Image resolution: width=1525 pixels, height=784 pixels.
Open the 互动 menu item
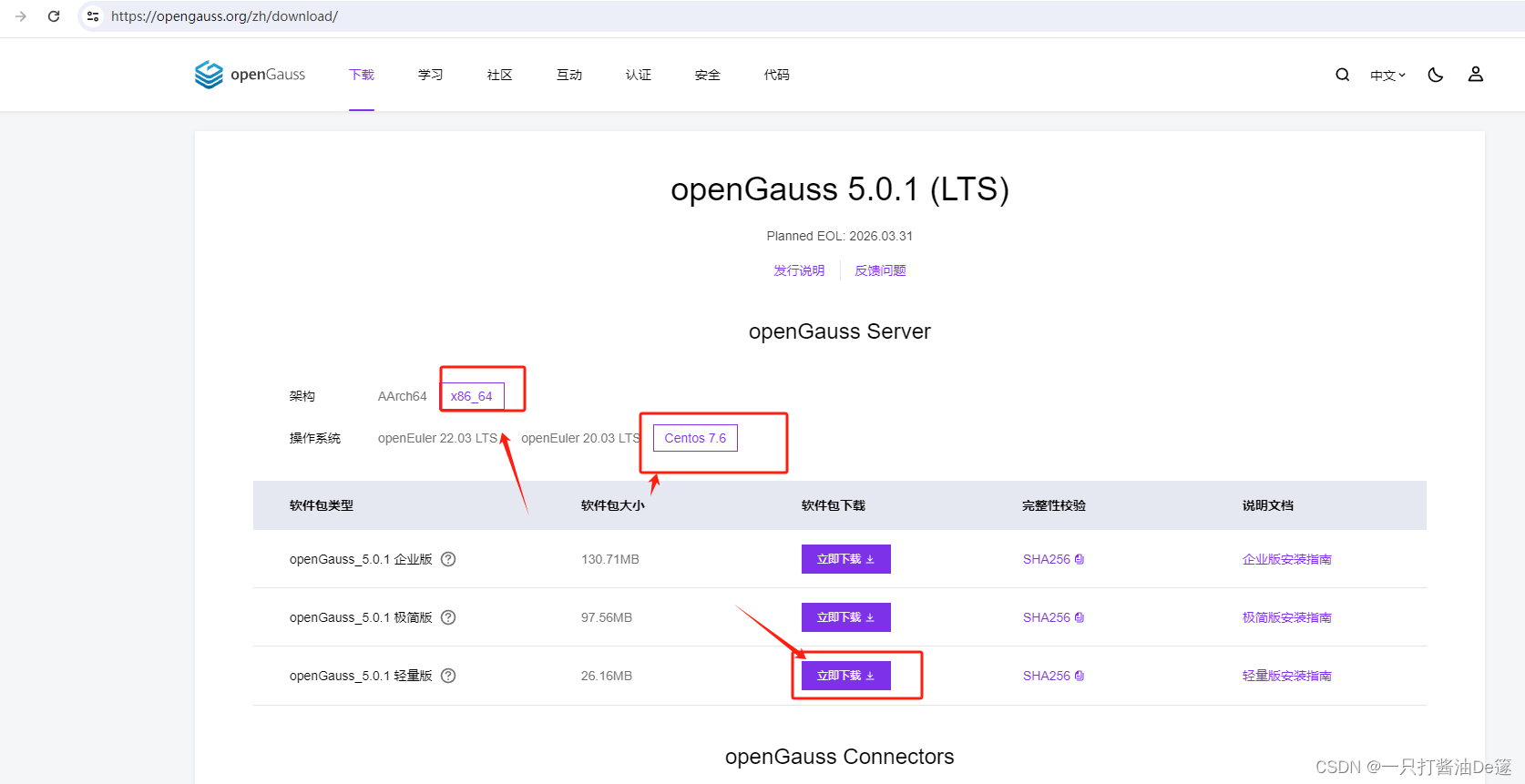pyautogui.click(x=569, y=75)
